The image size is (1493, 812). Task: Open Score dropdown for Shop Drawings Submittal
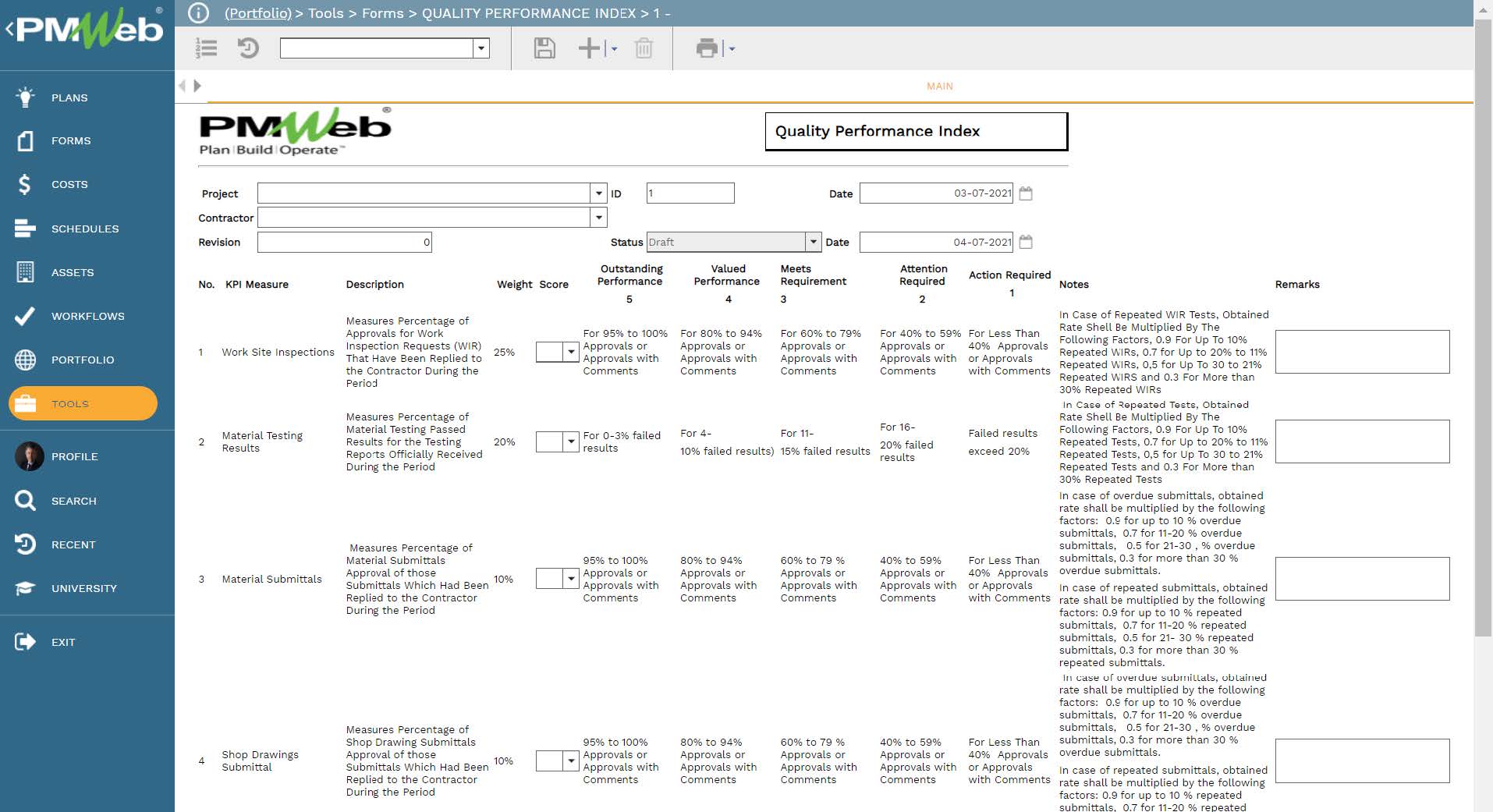571,761
